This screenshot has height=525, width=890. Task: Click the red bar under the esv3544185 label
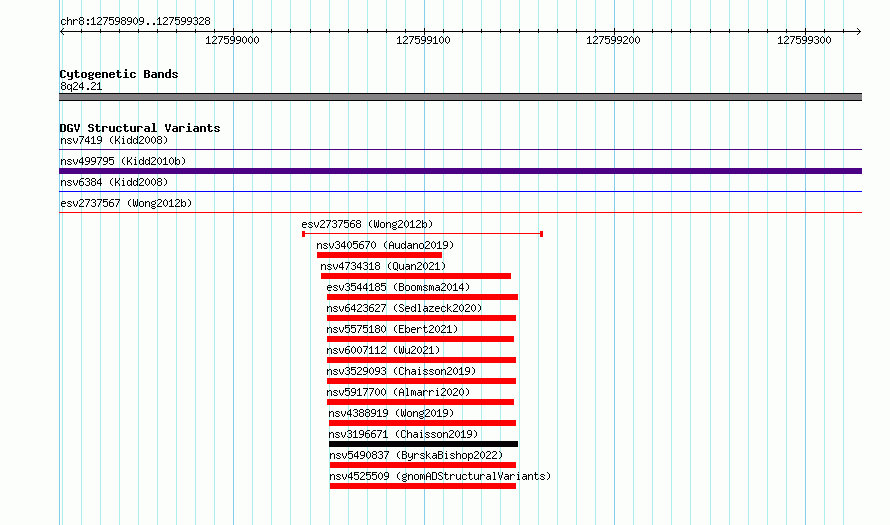[x=422, y=297]
